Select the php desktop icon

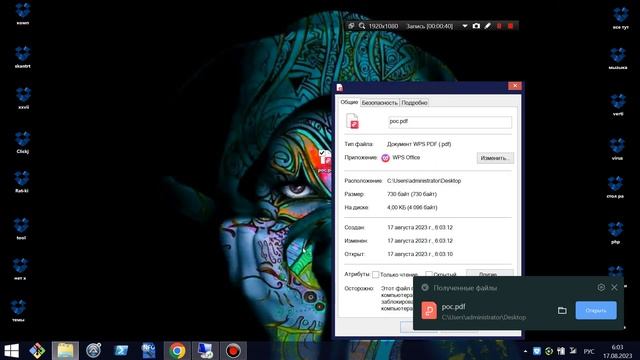click(616, 233)
